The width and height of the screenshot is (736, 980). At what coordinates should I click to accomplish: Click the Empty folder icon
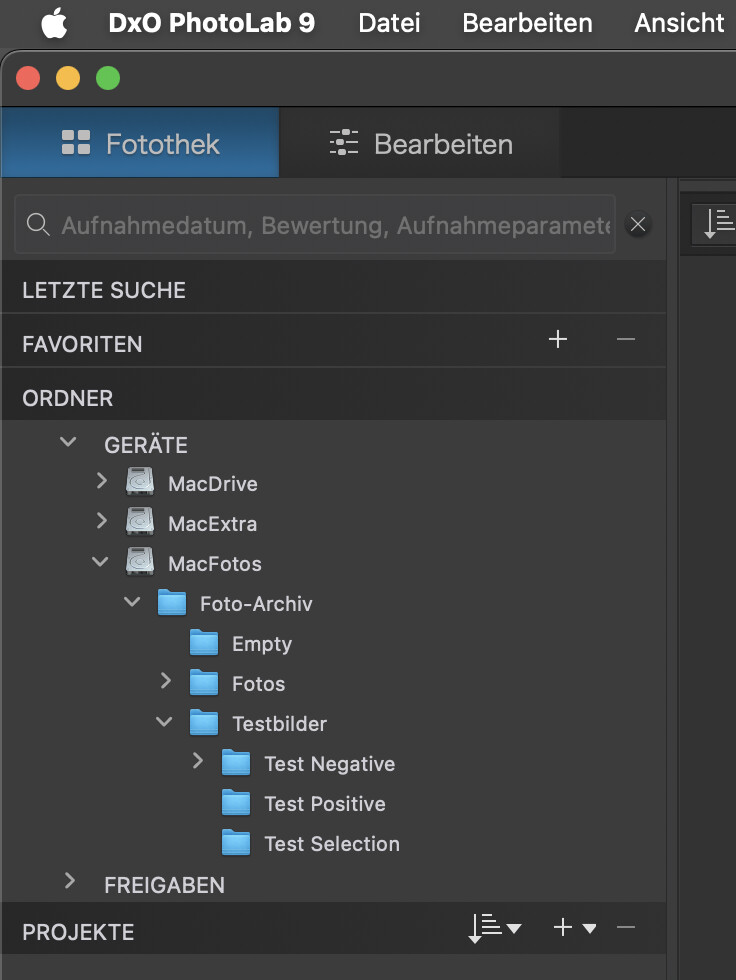click(204, 642)
